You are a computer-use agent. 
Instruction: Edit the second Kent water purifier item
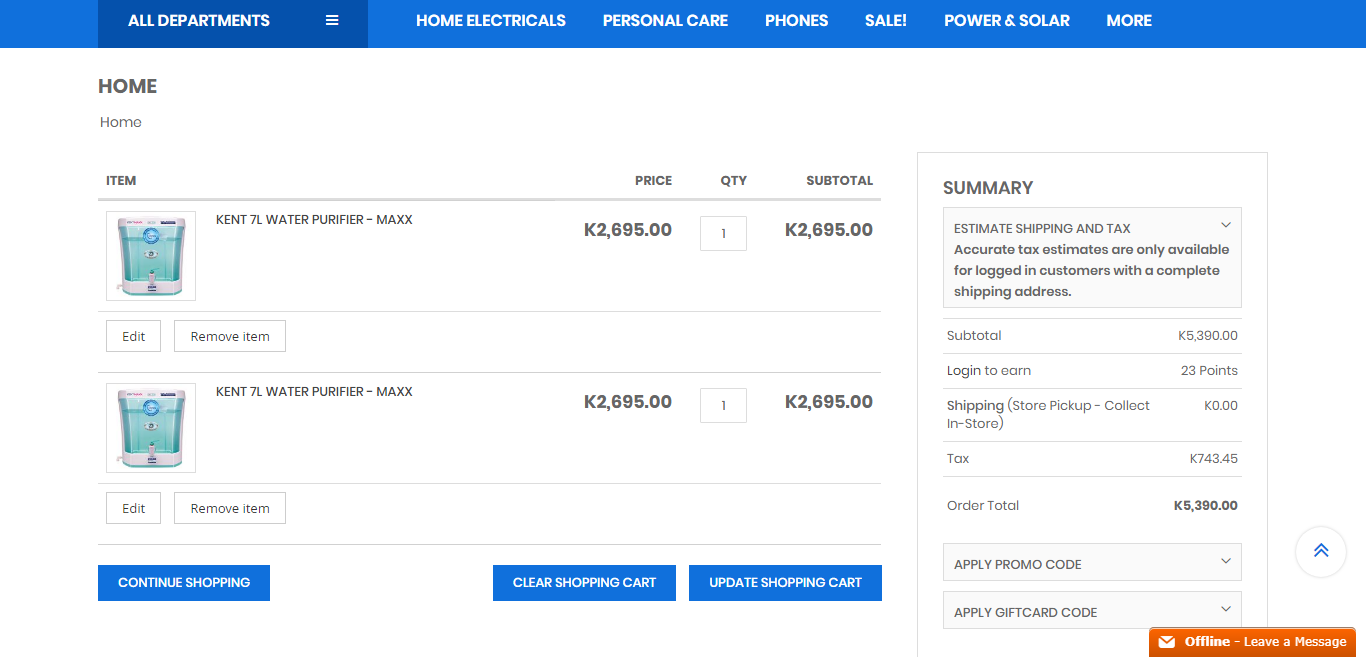click(133, 508)
